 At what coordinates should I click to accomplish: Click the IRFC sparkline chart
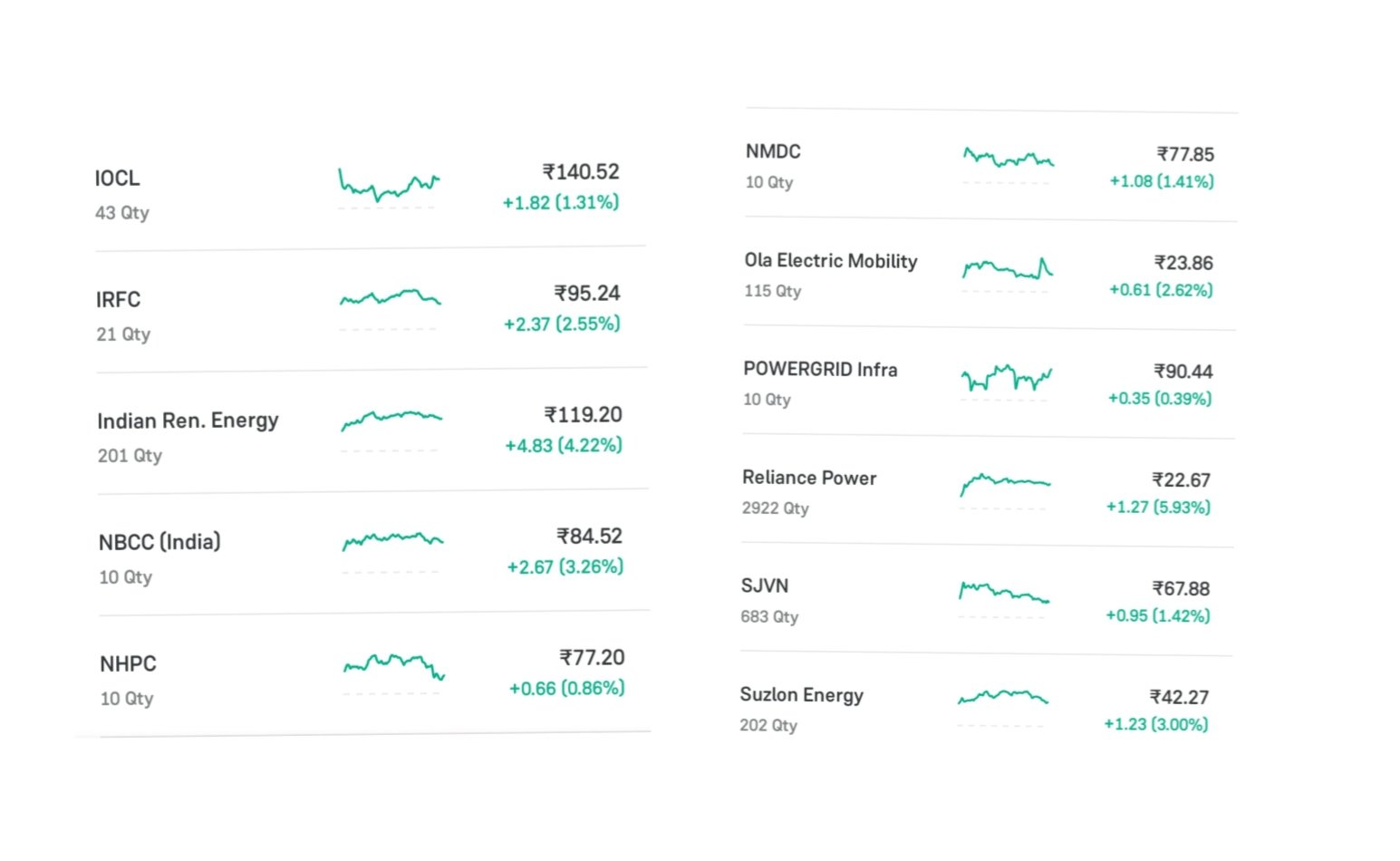pos(390,297)
